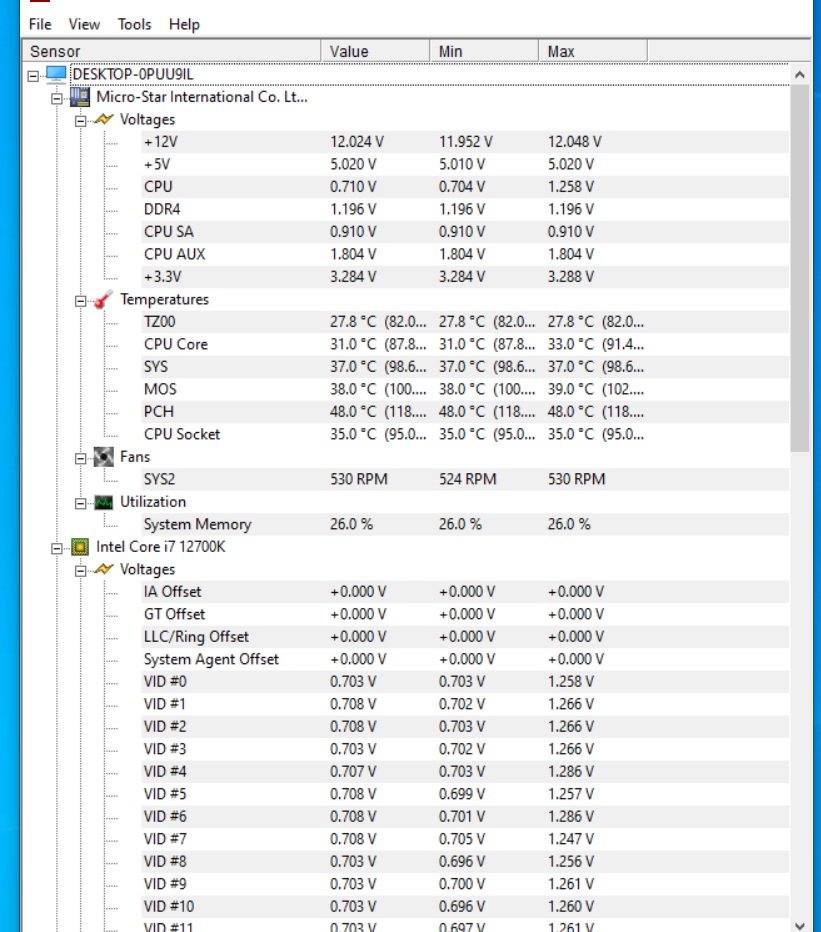
Task: Collapse the Micro-Star International node
Action: (x=56, y=99)
